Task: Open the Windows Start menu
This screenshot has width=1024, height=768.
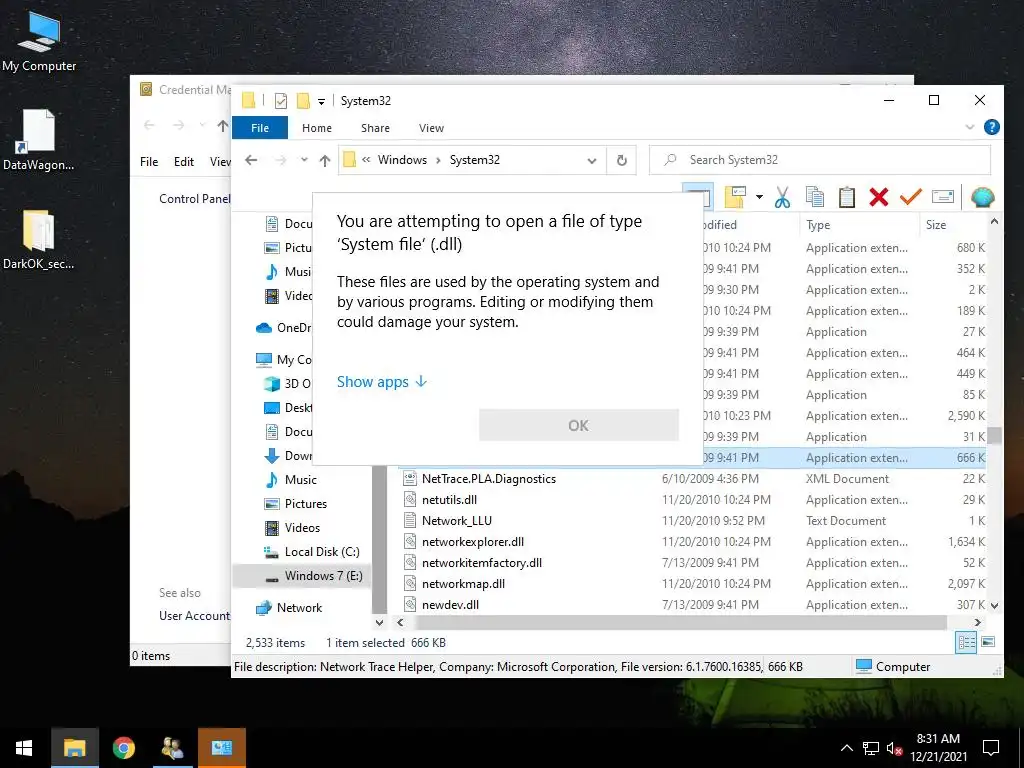Action: (x=24, y=748)
